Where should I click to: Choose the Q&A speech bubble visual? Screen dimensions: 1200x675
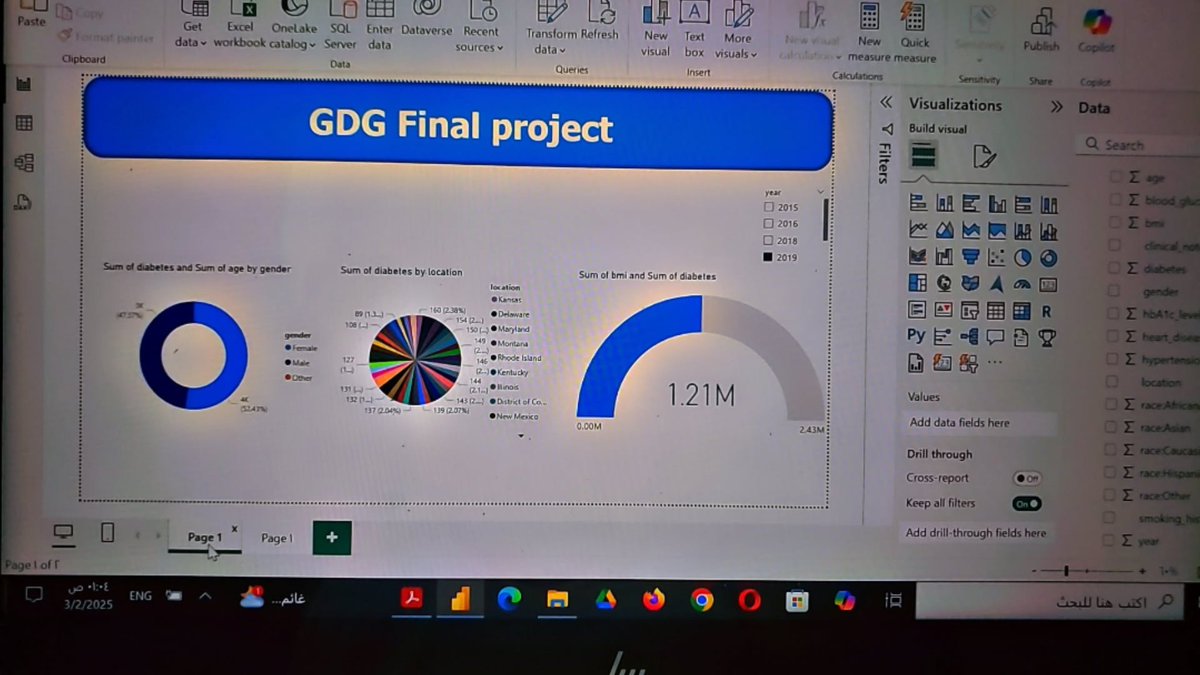[x=997, y=337]
